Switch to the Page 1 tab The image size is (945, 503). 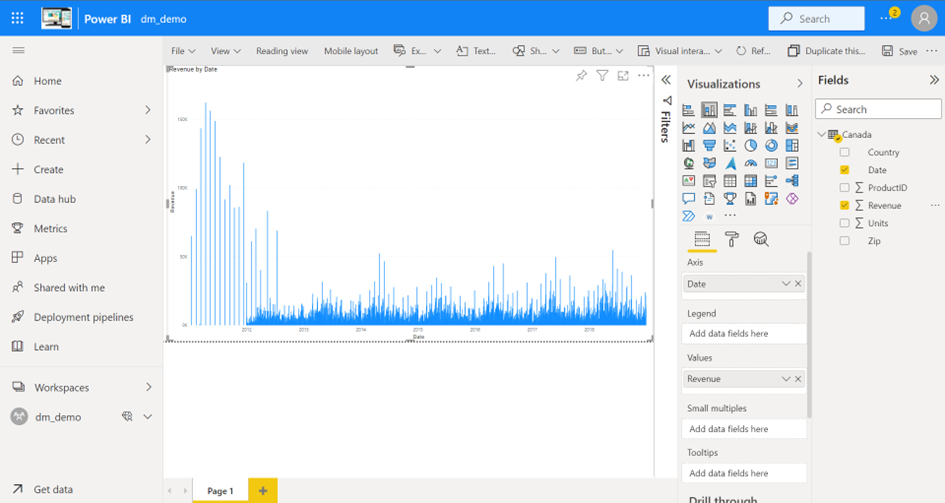pyautogui.click(x=220, y=491)
